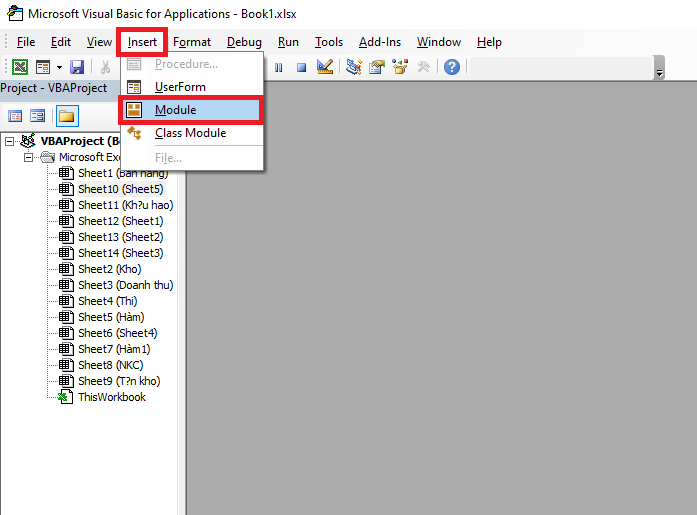Select Sheet2 (Kho) in project tree
This screenshot has height=515, width=697.
click(110, 269)
